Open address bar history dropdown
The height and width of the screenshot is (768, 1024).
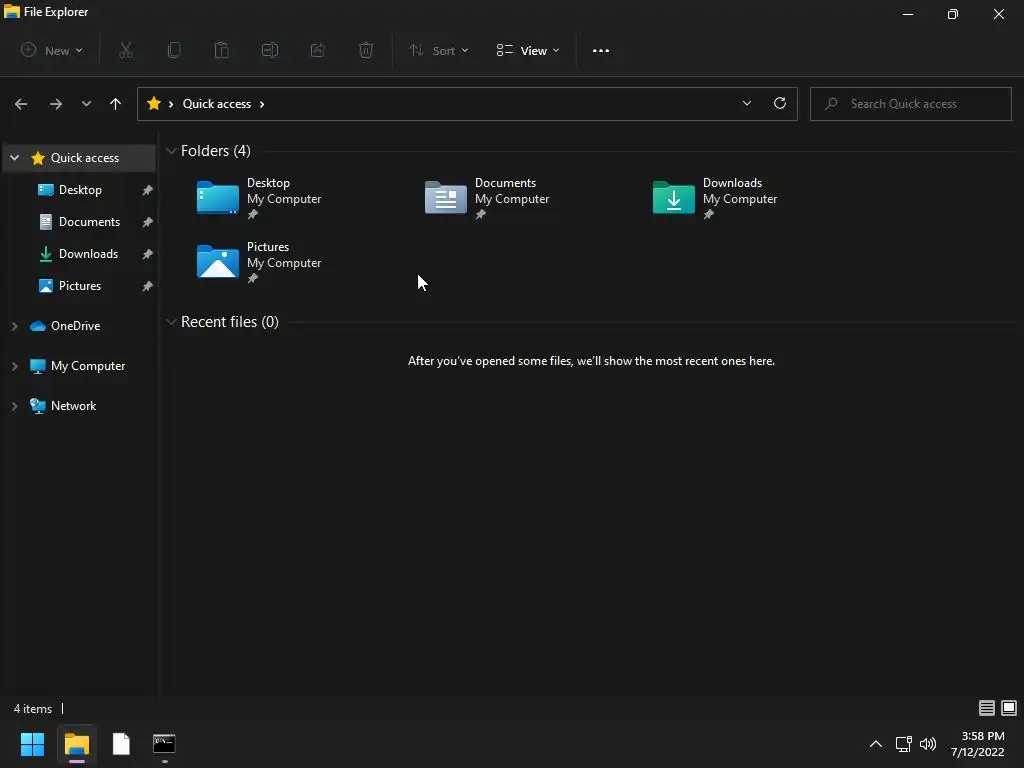(746, 103)
